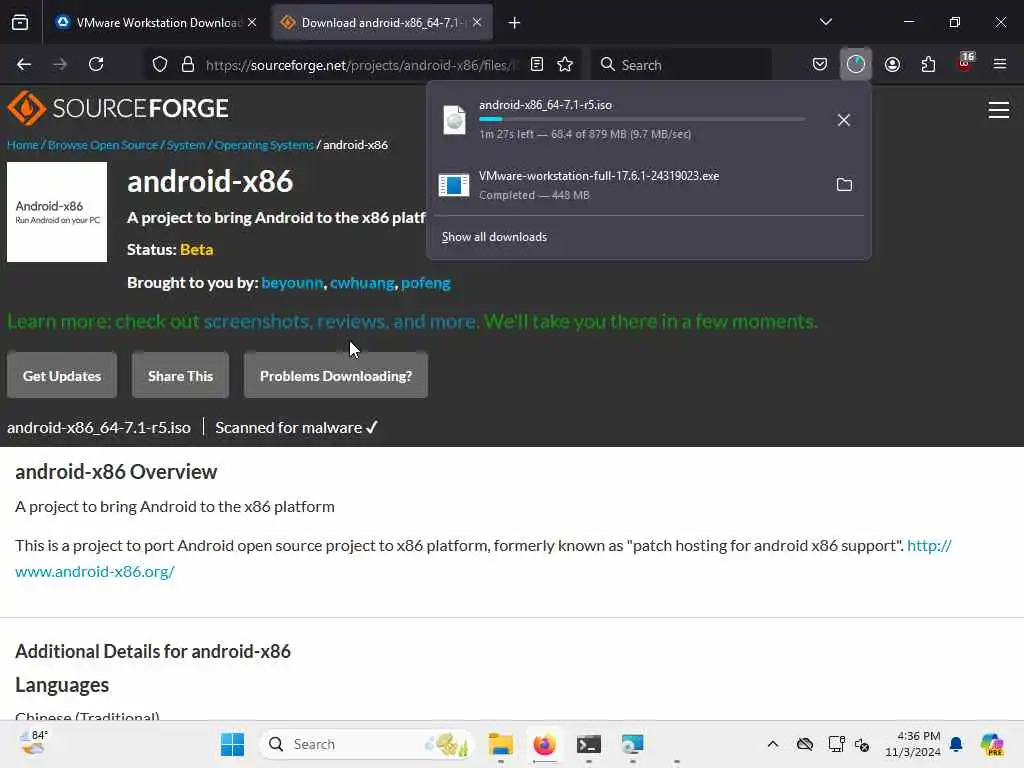Viewport: 1024px width, 768px height.
Task: Open the Android-x86 project thumbnail
Action: [57, 212]
